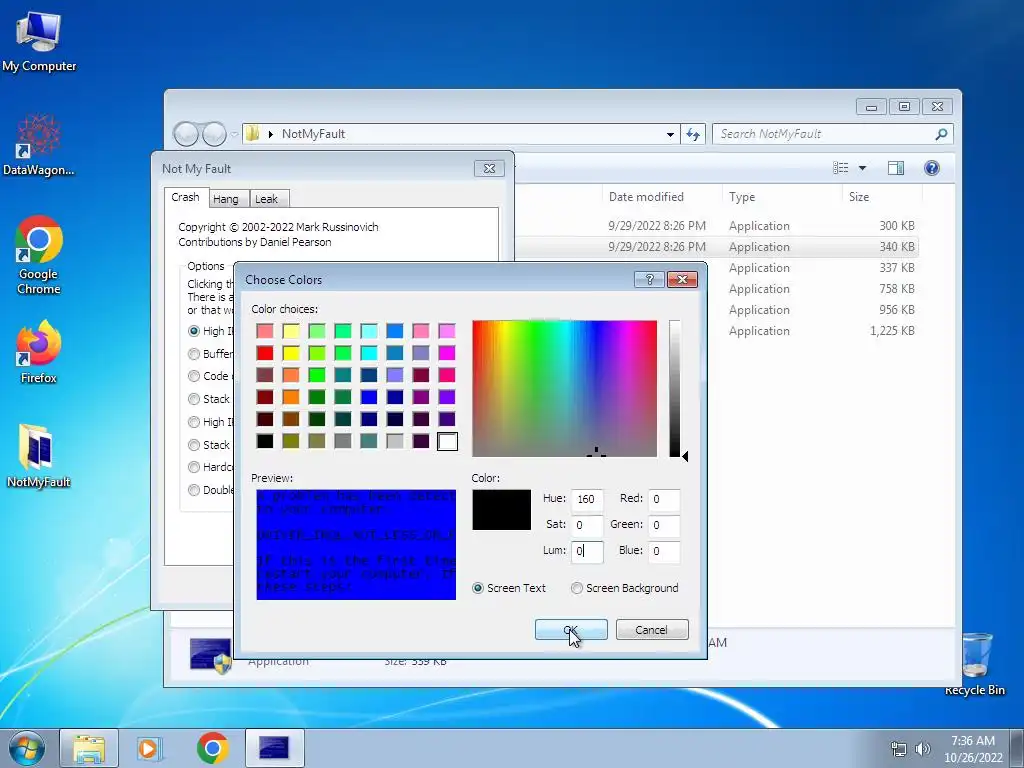Switch to Chrome in the taskbar

coord(212,748)
